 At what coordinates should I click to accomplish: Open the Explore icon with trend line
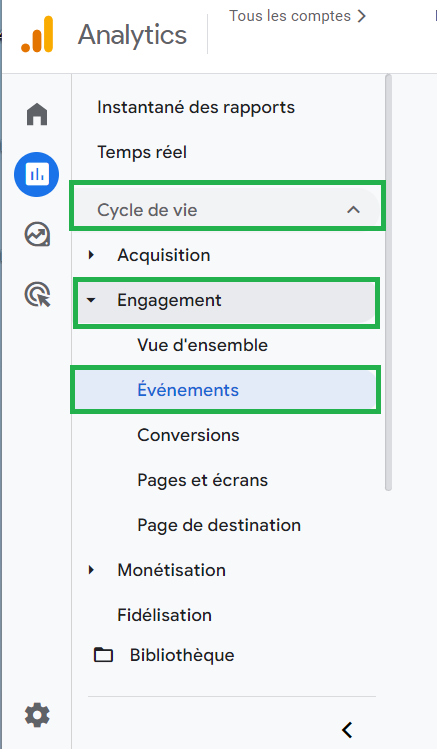pos(37,235)
